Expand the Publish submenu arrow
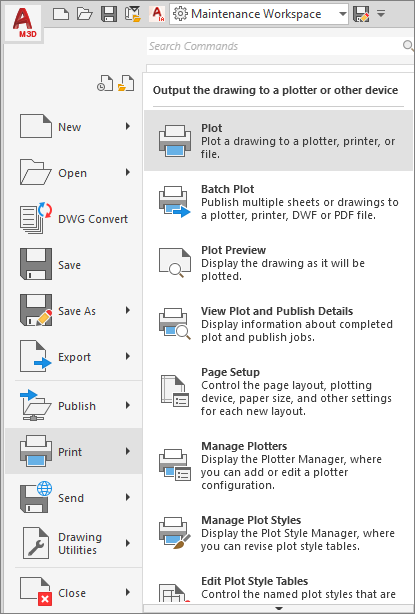This screenshot has width=415, height=614. (128, 405)
